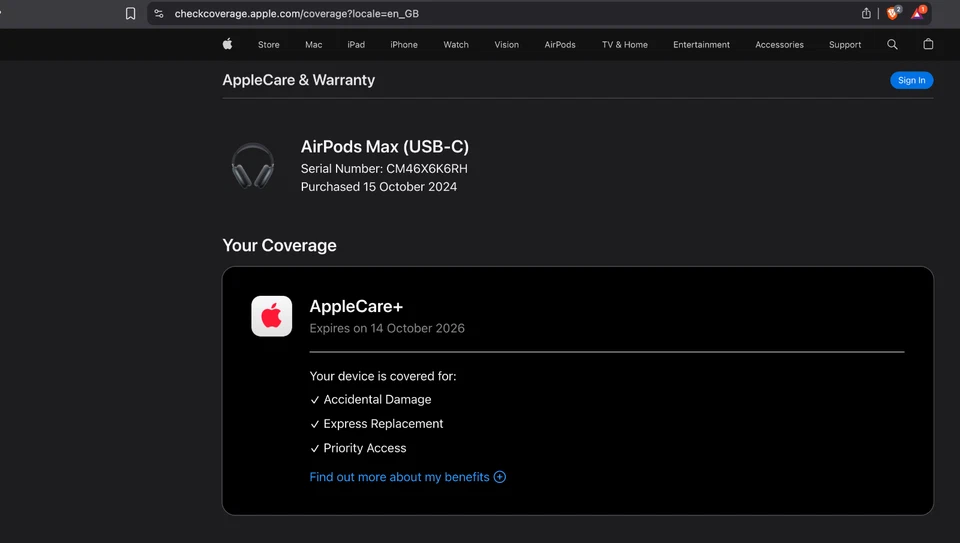The height and width of the screenshot is (543, 960).
Task: Open the Mac menu
Action: click(313, 45)
